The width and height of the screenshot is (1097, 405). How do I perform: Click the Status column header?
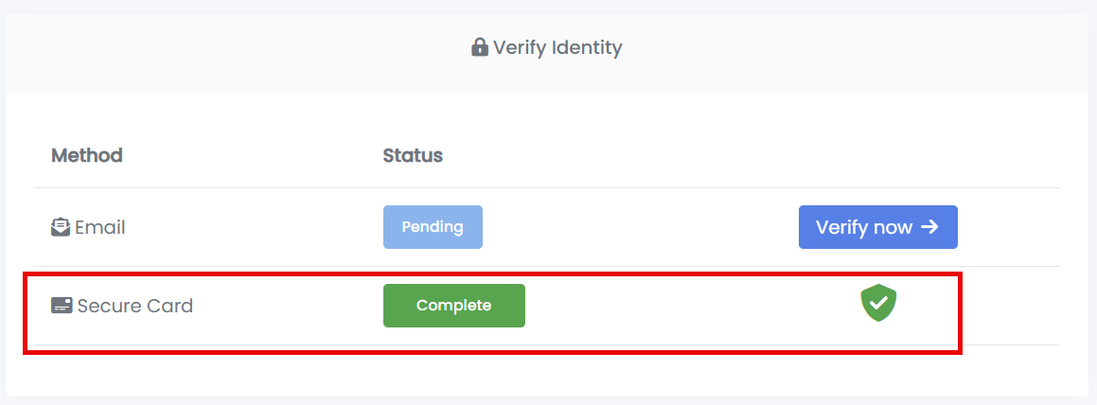413,155
